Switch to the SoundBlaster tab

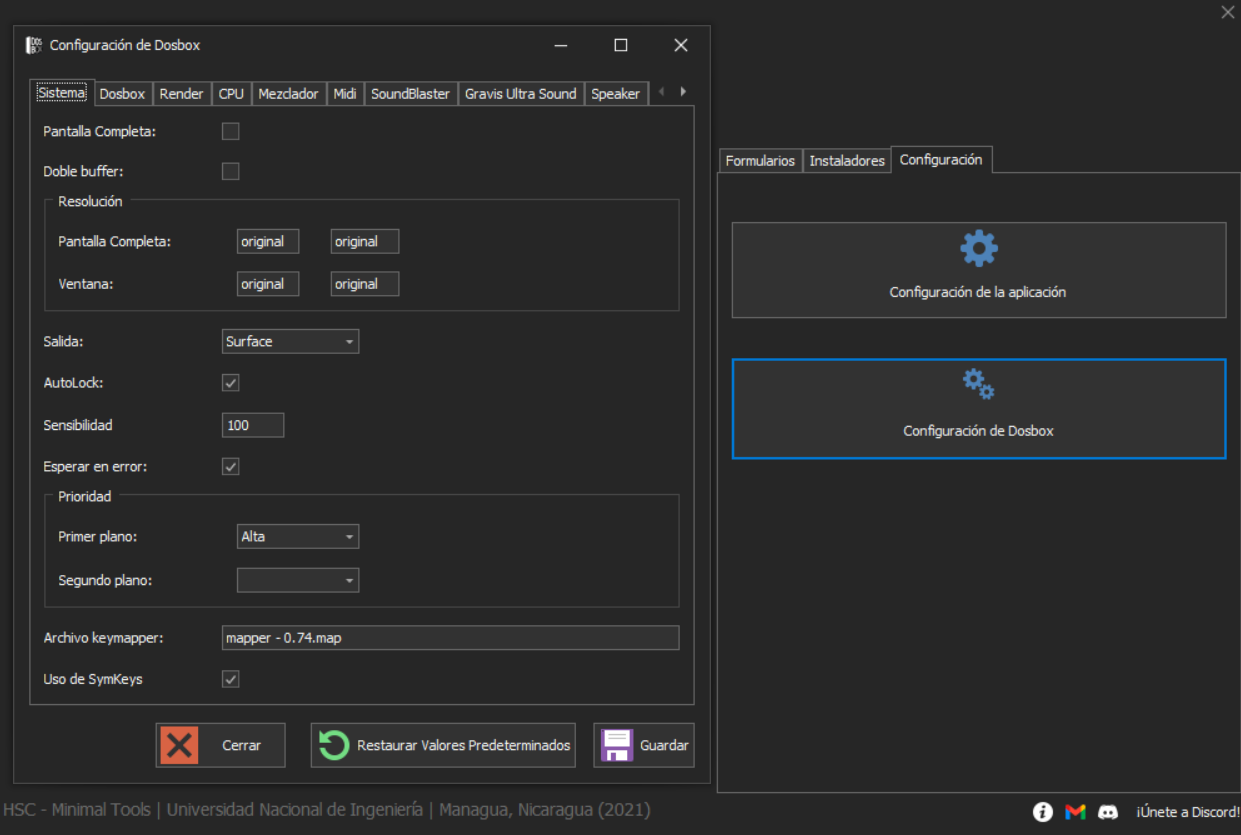coord(410,94)
